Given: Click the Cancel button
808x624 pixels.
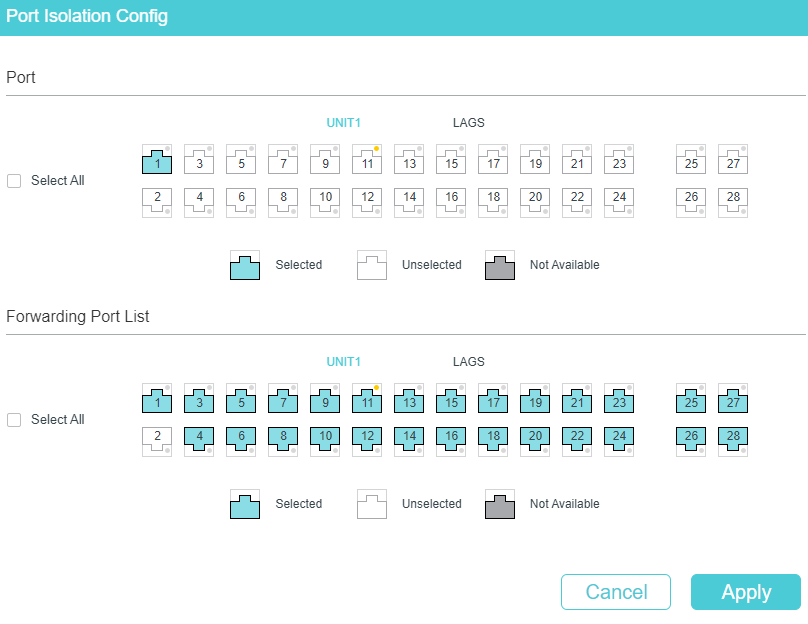Looking at the screenshot, I should [616, 592].
